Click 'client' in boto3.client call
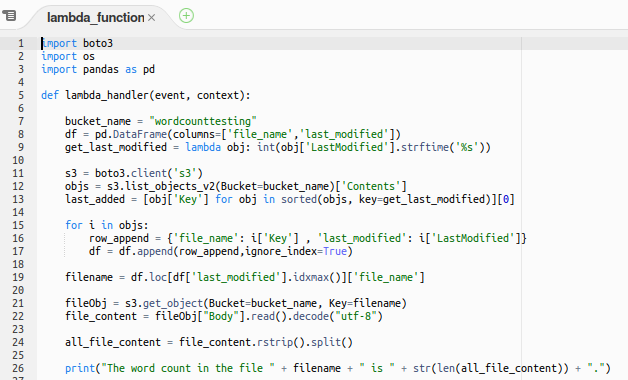628x380 pixels. [149, 173]
